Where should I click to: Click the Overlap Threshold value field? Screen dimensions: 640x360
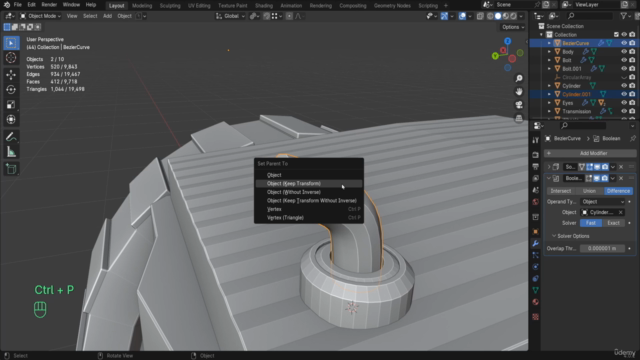click(602, 248)
